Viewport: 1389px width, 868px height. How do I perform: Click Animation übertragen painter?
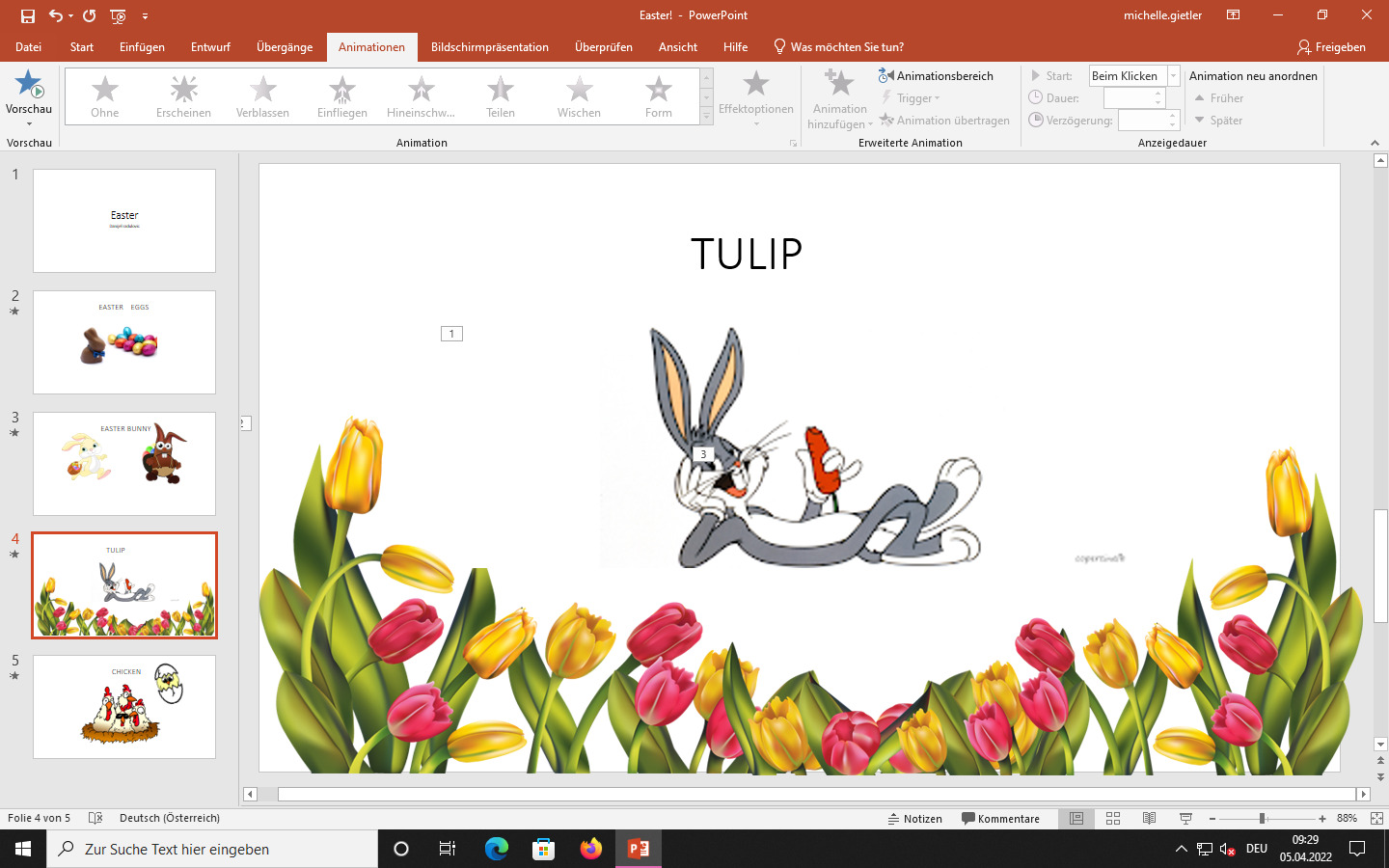(944, 121)
